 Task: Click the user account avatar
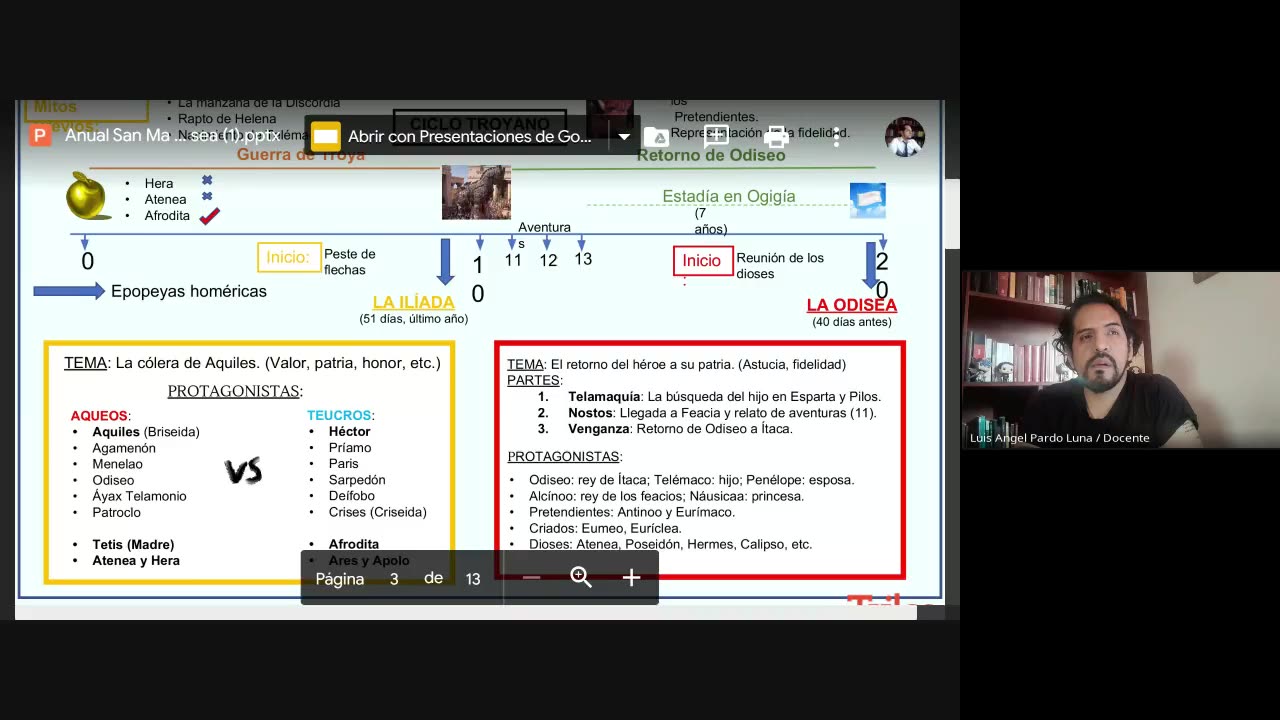[905, 137]
